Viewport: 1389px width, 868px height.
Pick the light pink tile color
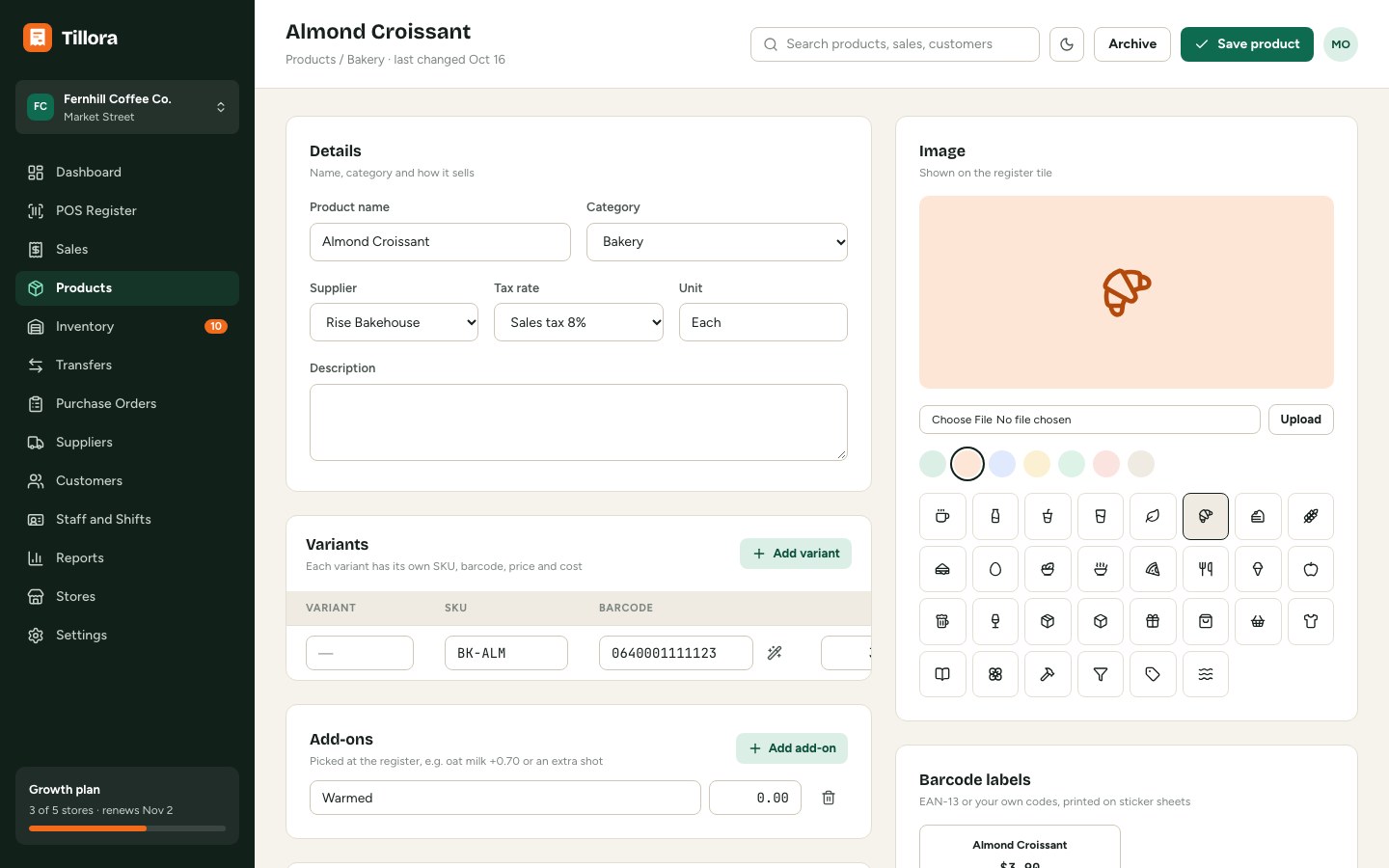pos(1106,464)
